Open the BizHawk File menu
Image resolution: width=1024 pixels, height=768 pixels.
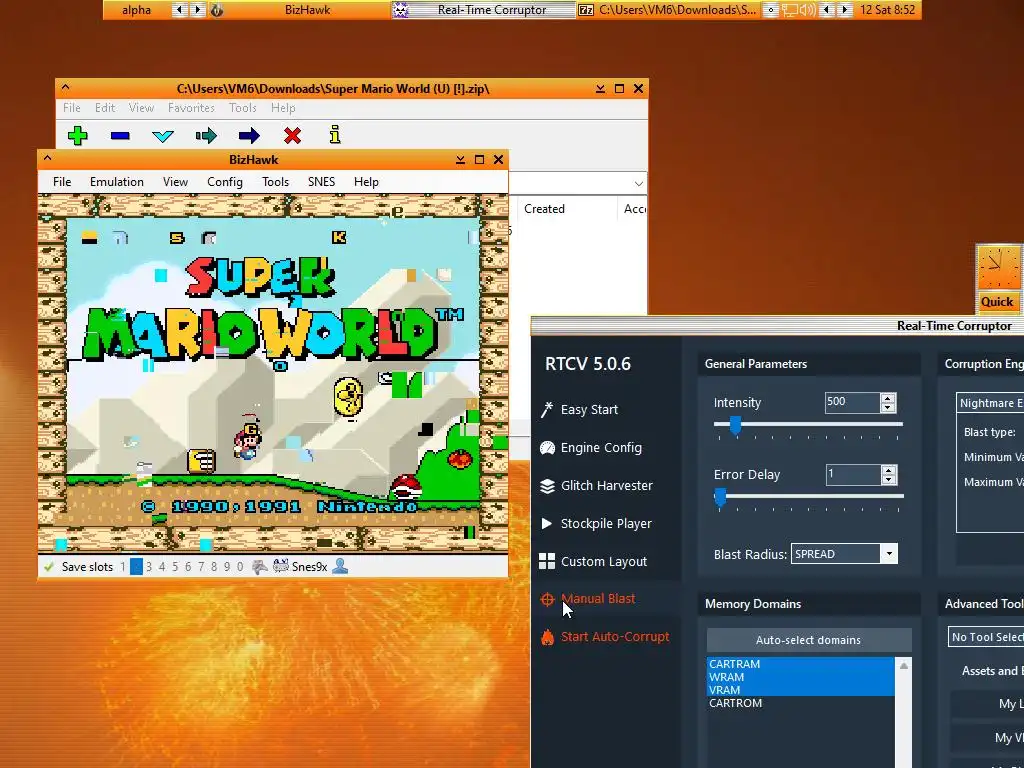click(62, 182)
